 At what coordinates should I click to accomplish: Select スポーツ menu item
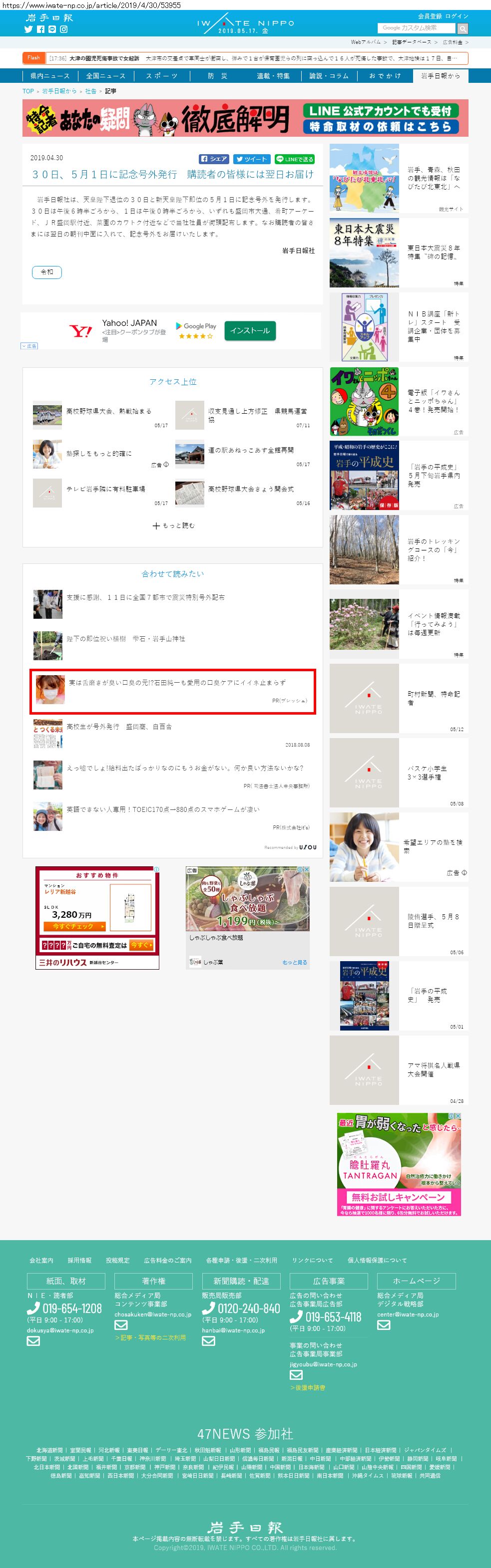pyautogui.click(x=161, y=76)
